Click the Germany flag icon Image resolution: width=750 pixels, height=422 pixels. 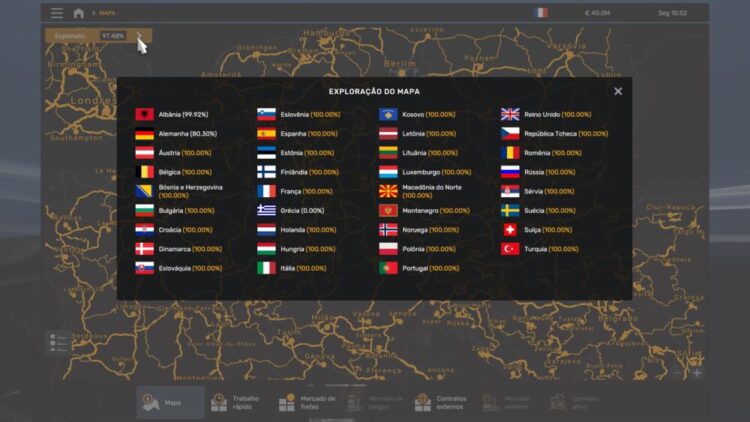[x=144, y=133]
